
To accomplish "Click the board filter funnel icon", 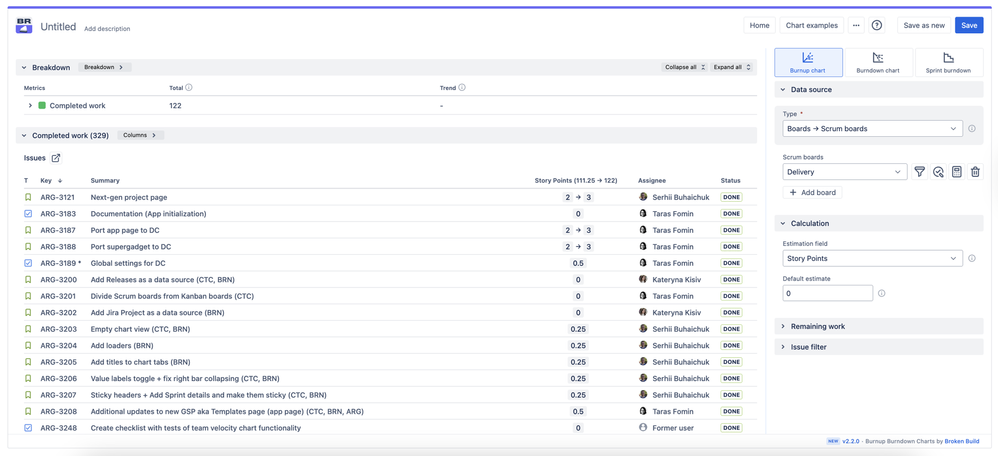I will point(919,172).
